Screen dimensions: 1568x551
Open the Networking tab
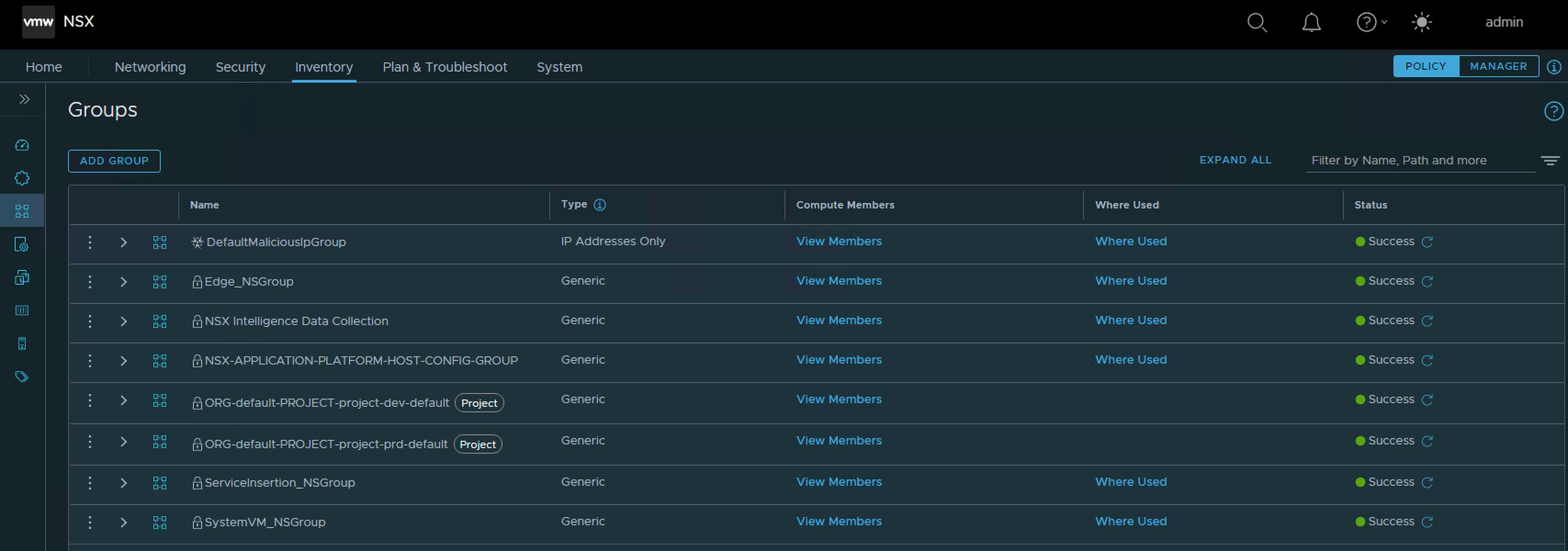(x=150, y=67)
